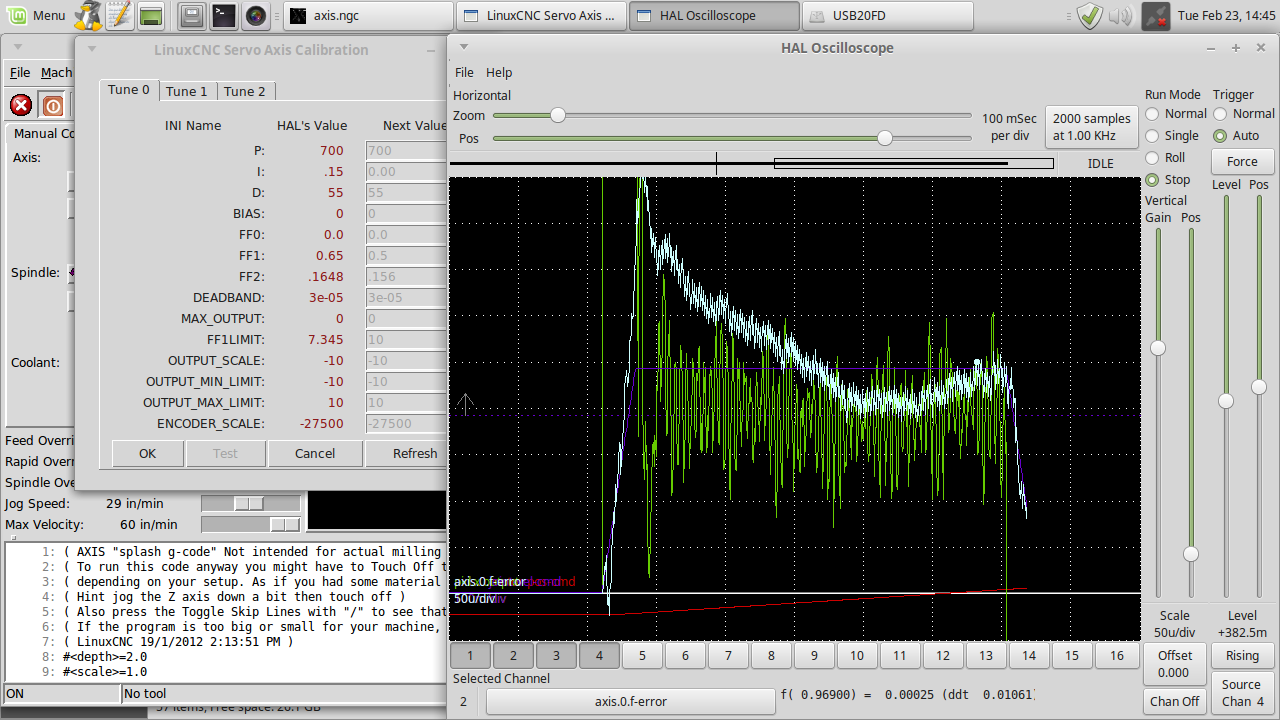
Task: Click the axis.0.f-error selected channel source button
Action: point(631,701)
